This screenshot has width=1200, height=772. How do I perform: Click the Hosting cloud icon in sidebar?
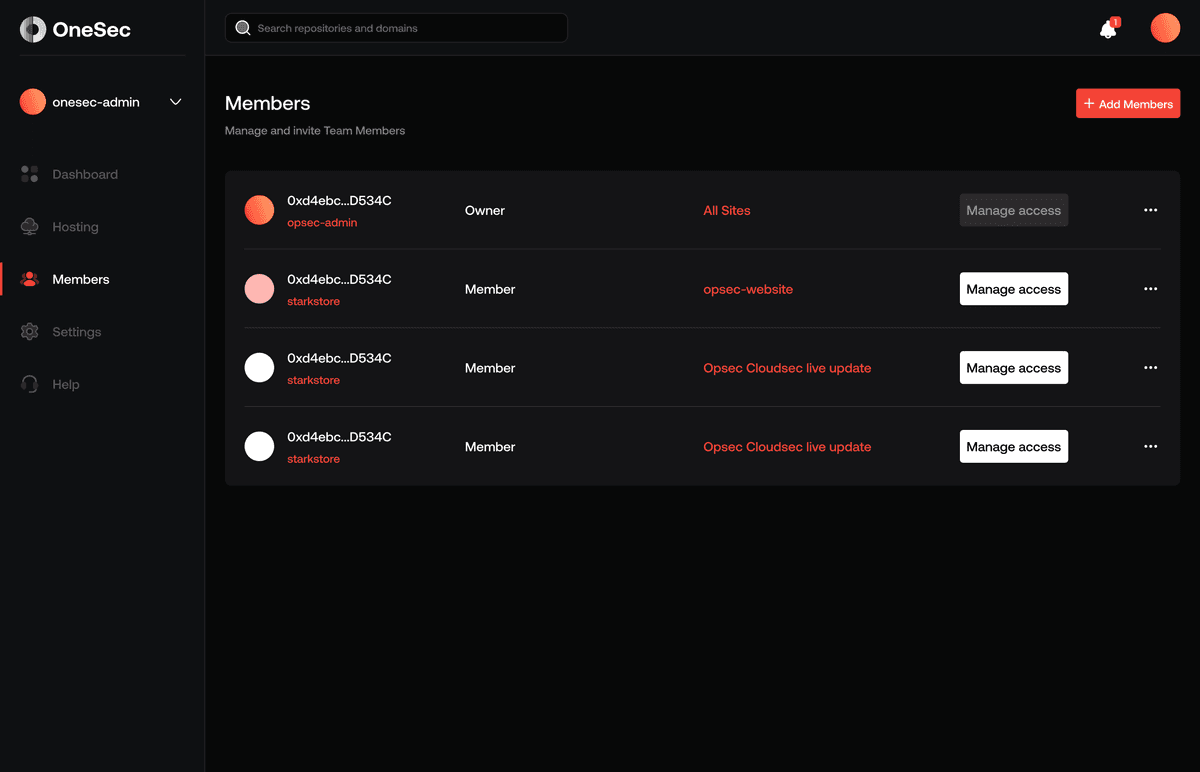coord(30,227)
